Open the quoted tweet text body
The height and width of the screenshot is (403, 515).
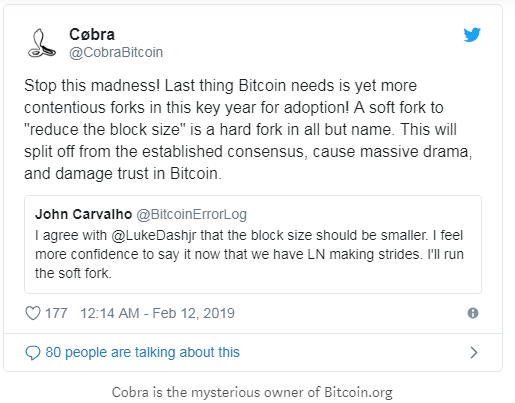click(249, 254)
